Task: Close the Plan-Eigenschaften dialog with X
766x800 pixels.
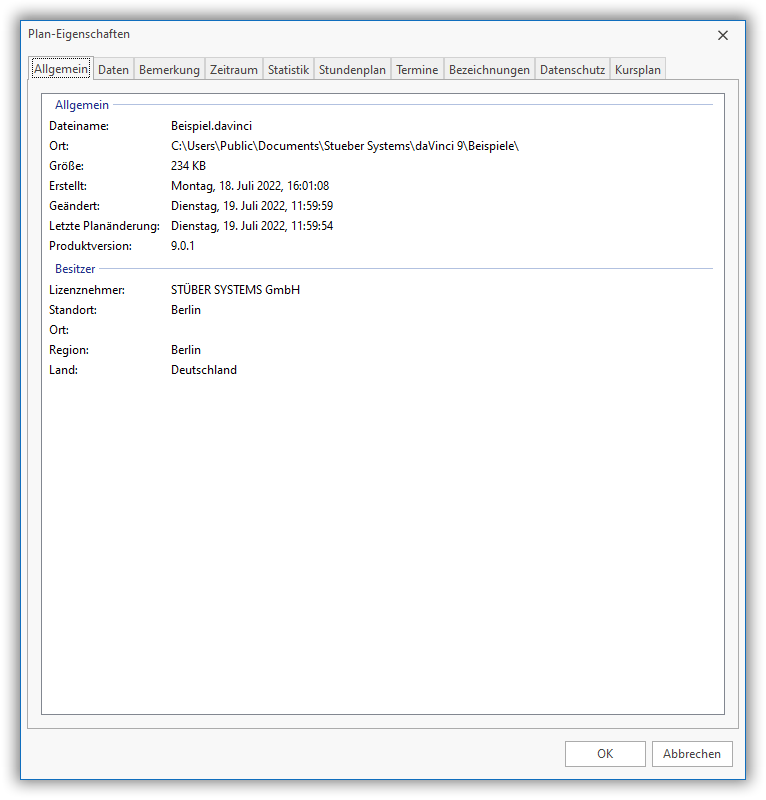Action: [x=723, y=35]
